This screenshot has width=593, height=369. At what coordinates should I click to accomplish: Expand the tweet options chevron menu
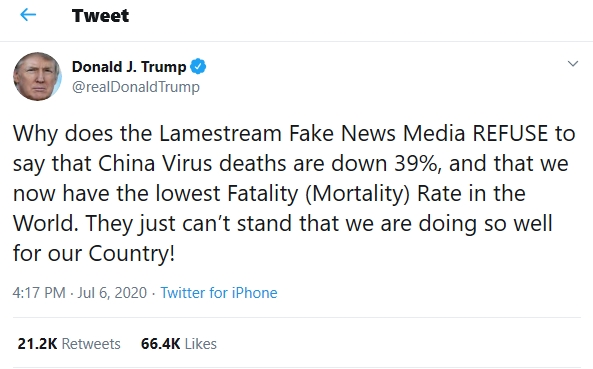pos(573,64)
